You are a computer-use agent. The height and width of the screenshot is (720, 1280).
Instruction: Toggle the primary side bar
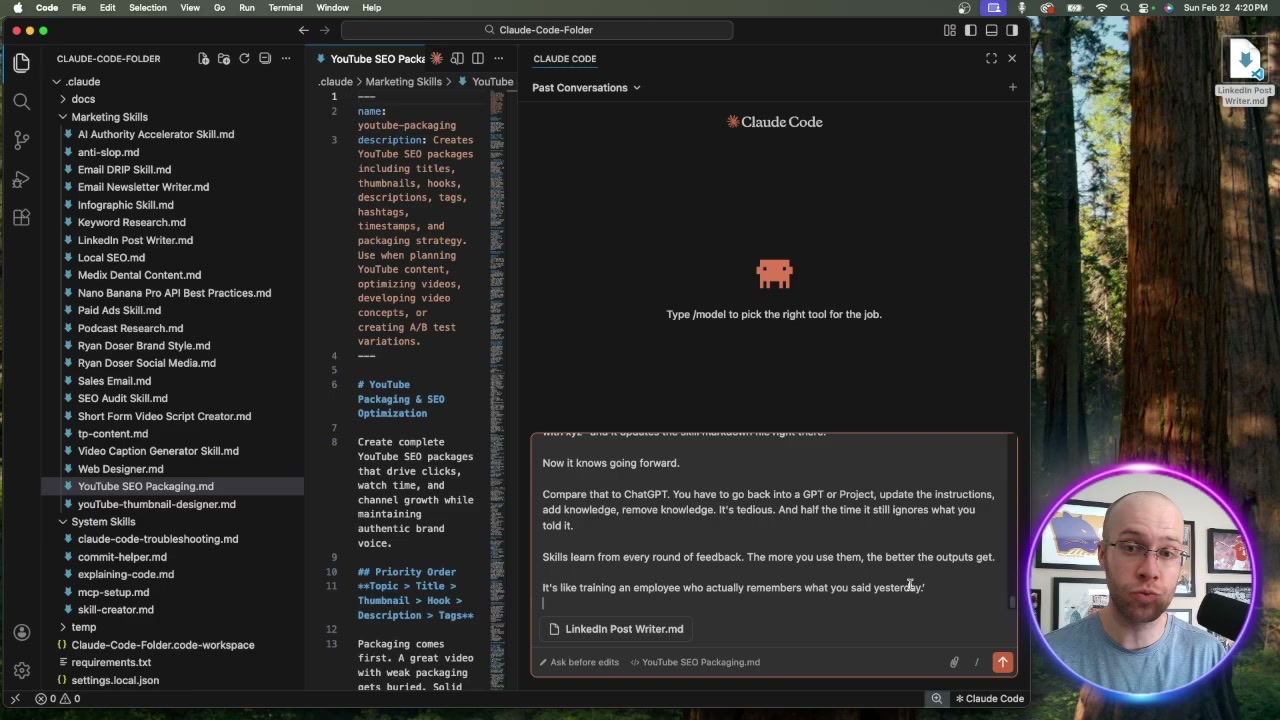point(970,30)
